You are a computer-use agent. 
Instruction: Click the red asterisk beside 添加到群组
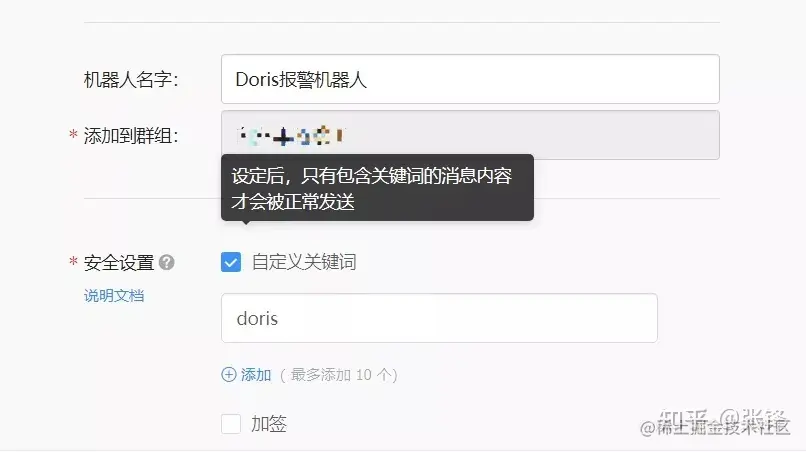point(73,135)
